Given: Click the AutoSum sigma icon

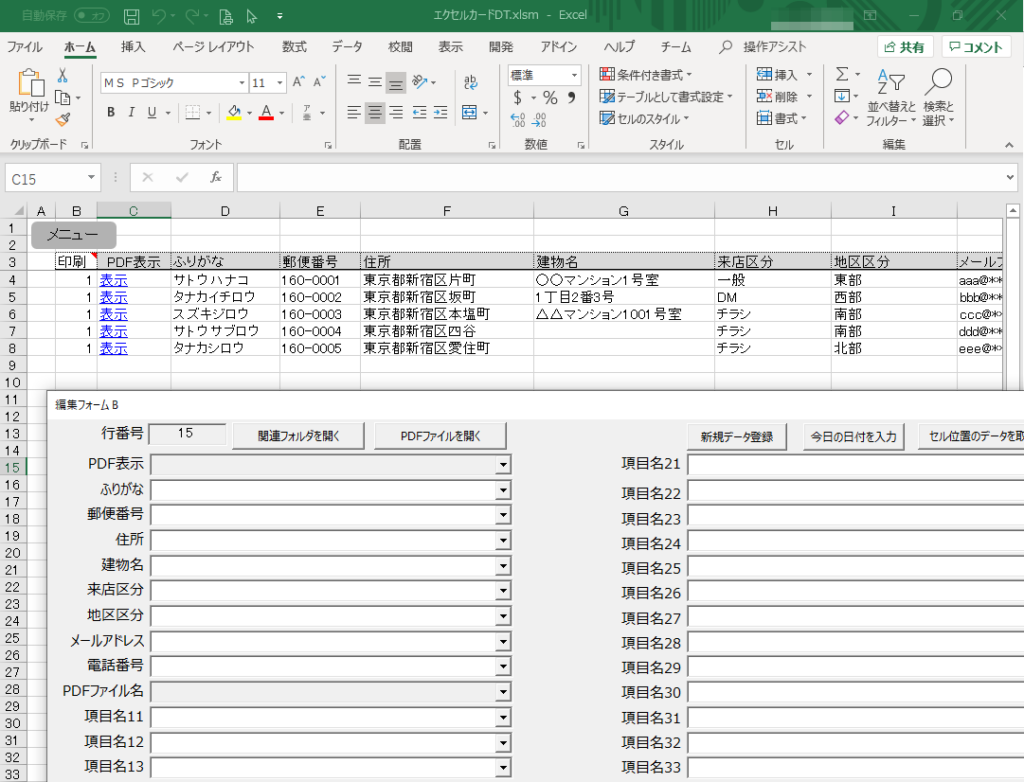Looking at the screenshot, I should pyautogui.click(x=842, y=75).
